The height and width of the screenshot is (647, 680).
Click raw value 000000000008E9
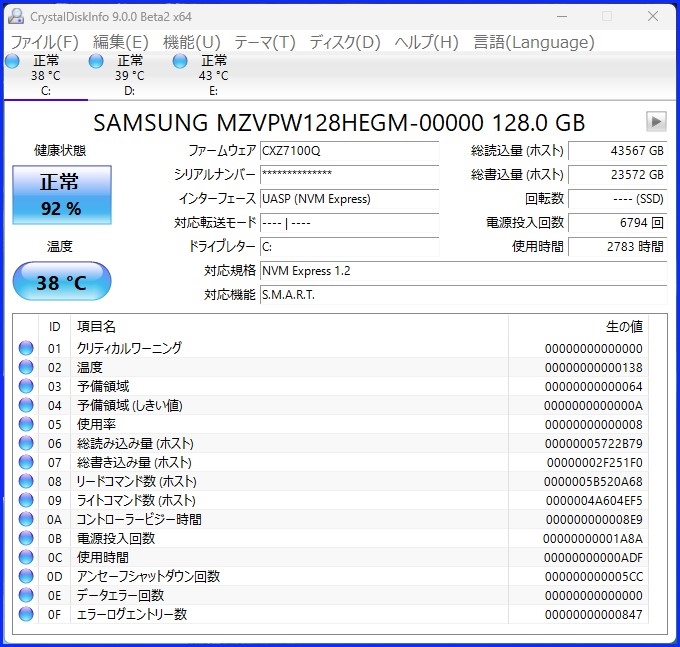[x=594, y=520]
